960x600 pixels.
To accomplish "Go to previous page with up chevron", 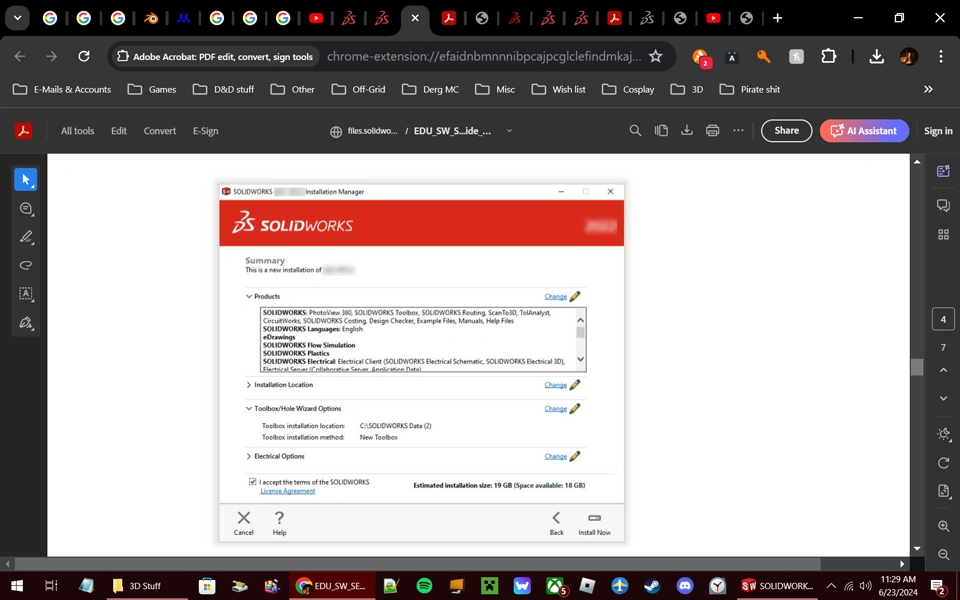I will pyautogui.click(x=943, y=370).
